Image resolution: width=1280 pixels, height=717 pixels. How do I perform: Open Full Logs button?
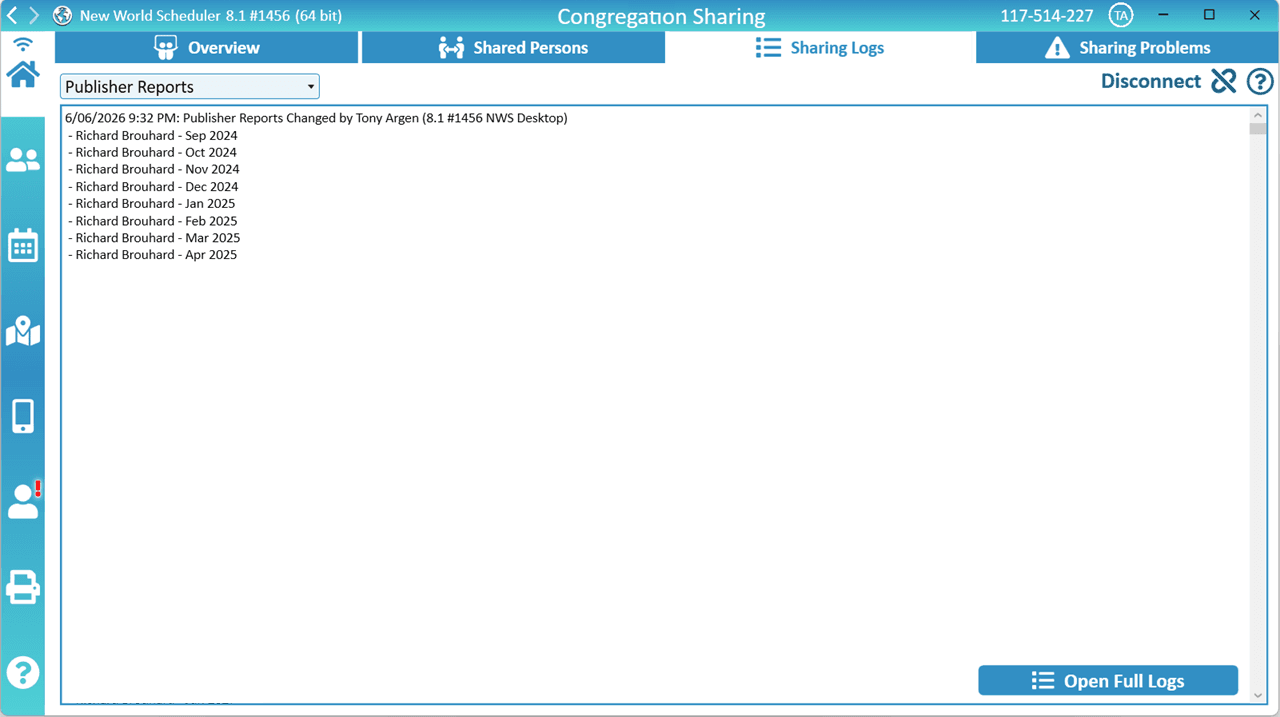(1108, 680)
